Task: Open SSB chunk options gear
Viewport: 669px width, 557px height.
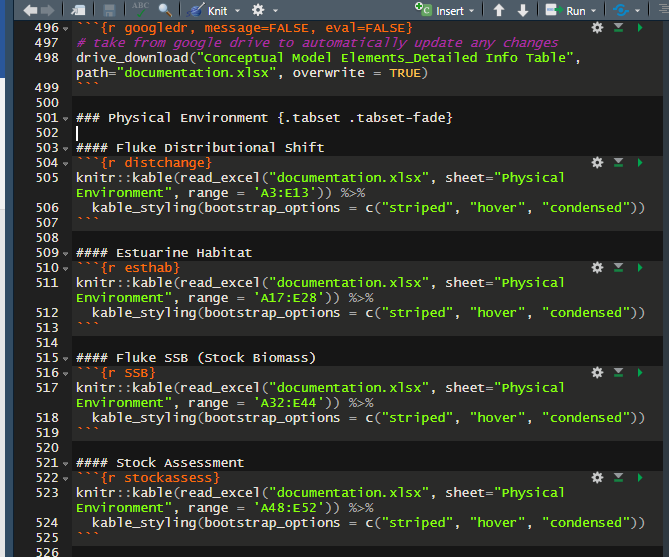Action: pyautogui.click(x=597, y=373)
